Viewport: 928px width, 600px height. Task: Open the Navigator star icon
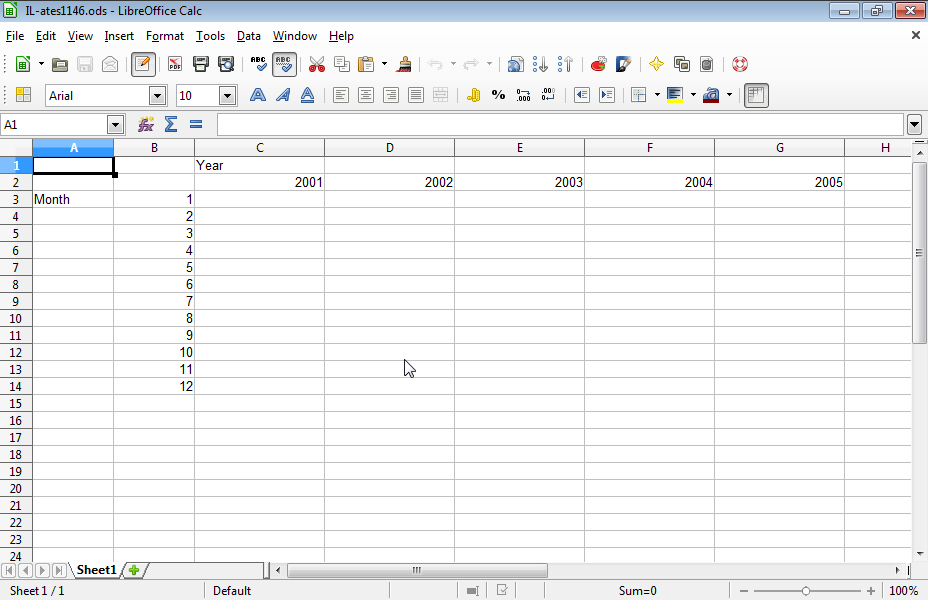tap(656, 64)
